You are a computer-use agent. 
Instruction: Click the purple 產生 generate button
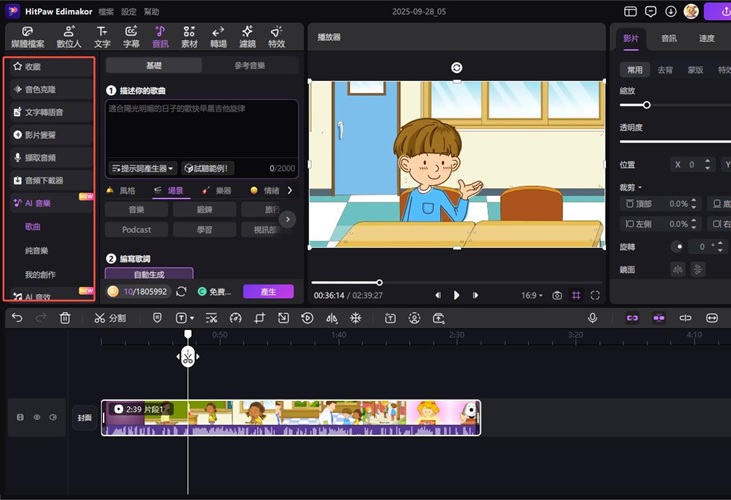coord(268,292)
